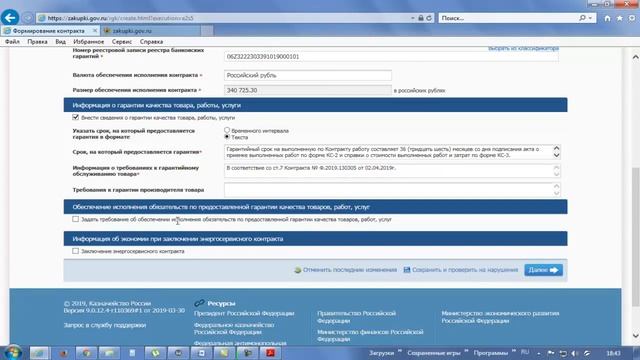Open the red Adobe icon on taskbar
640x360 pixels.
pos(270,353)
